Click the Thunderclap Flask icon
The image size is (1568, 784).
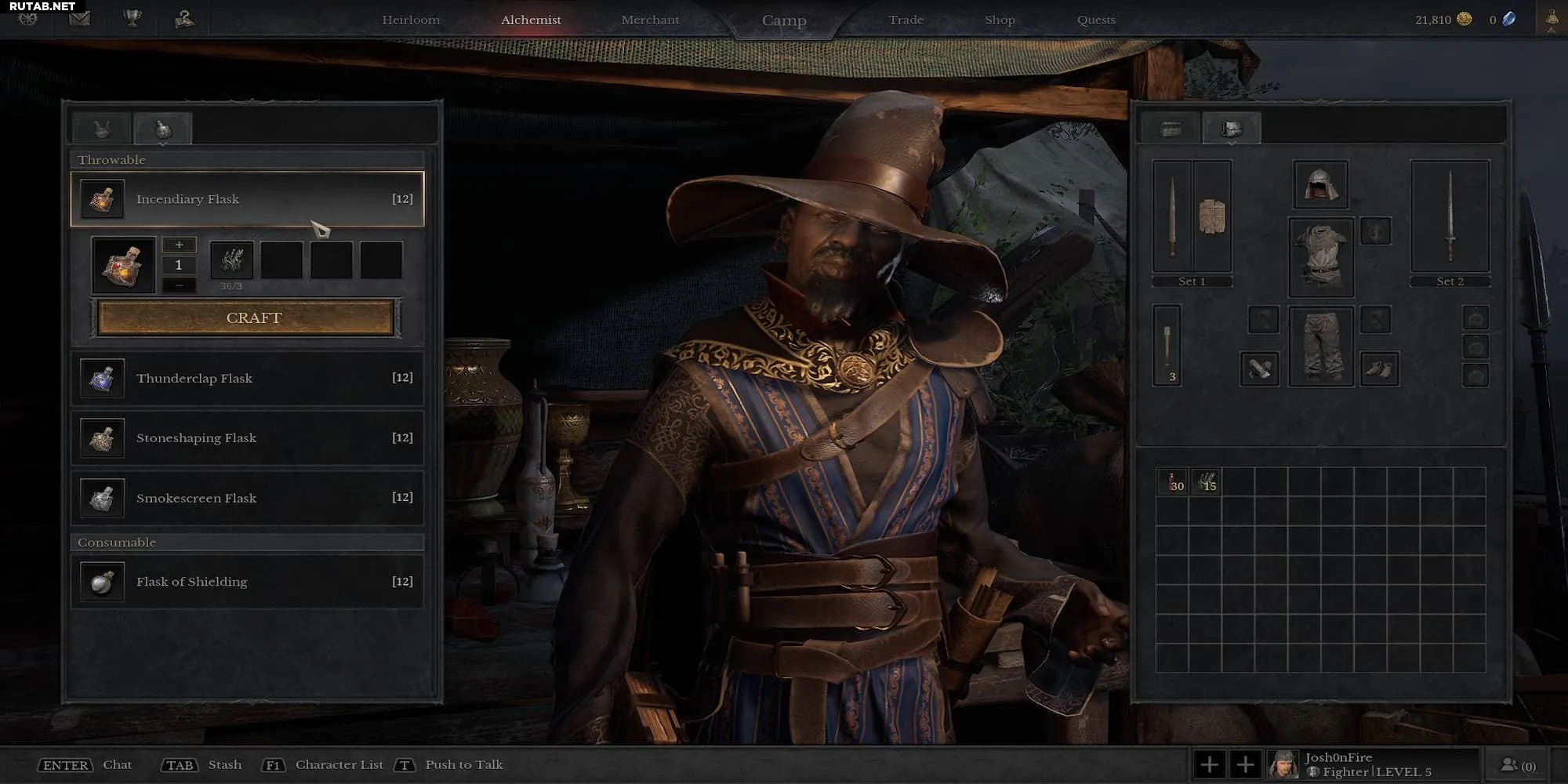click(x=102, y=378)
